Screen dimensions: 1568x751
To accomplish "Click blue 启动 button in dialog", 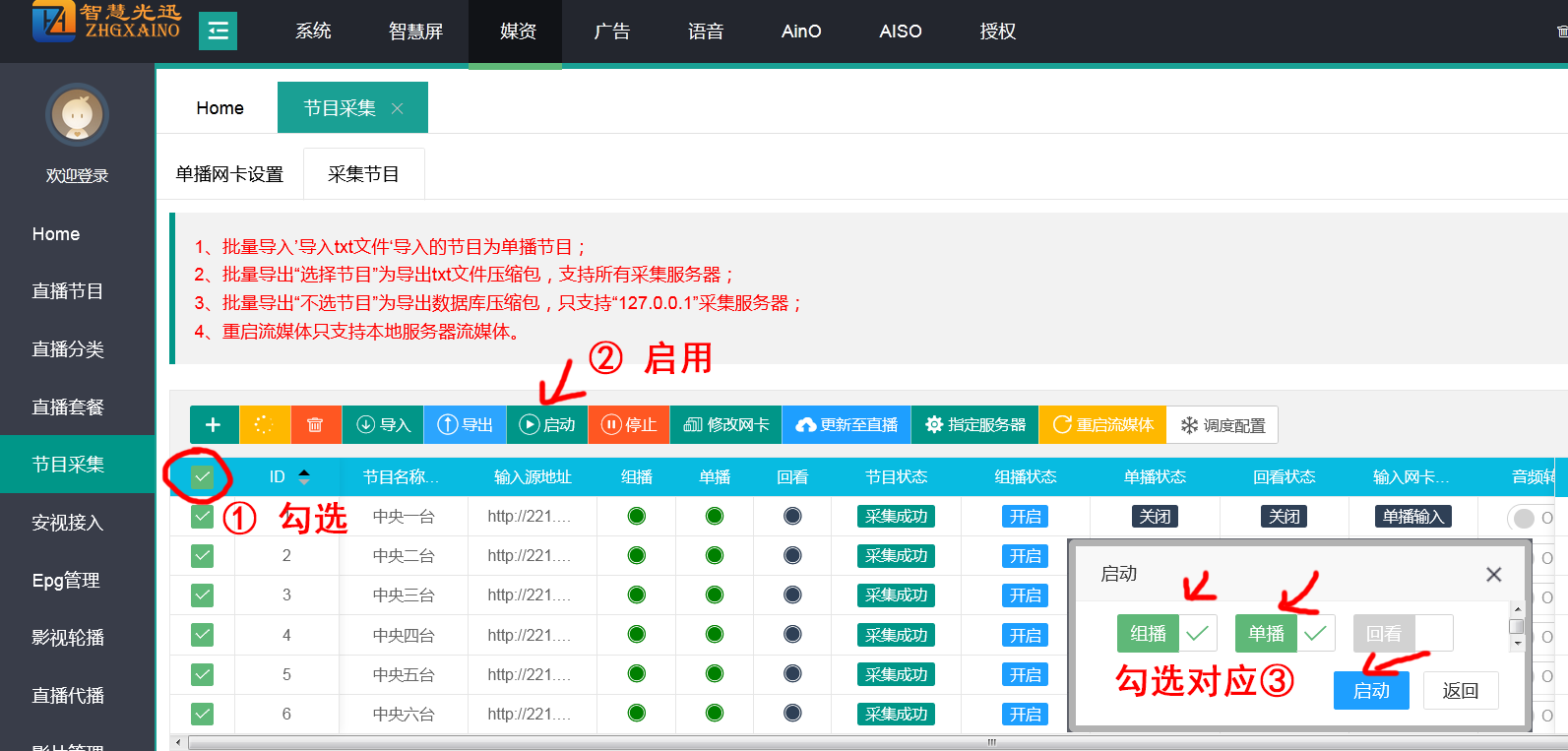I will point(1371,691).
